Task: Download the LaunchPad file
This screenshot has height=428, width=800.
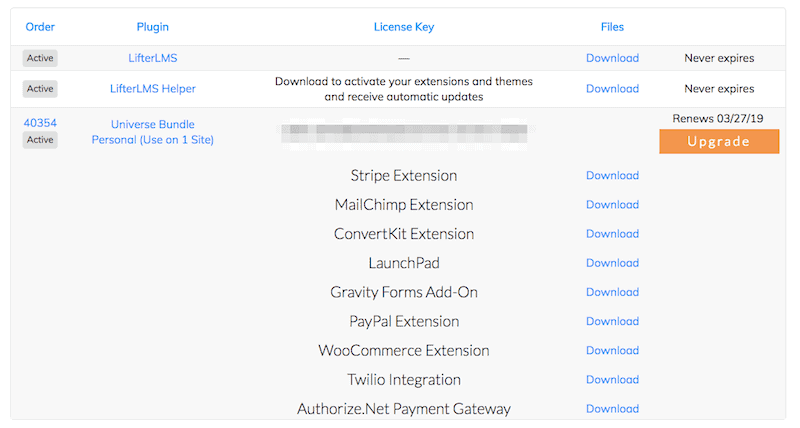Action: click(612, 263)
